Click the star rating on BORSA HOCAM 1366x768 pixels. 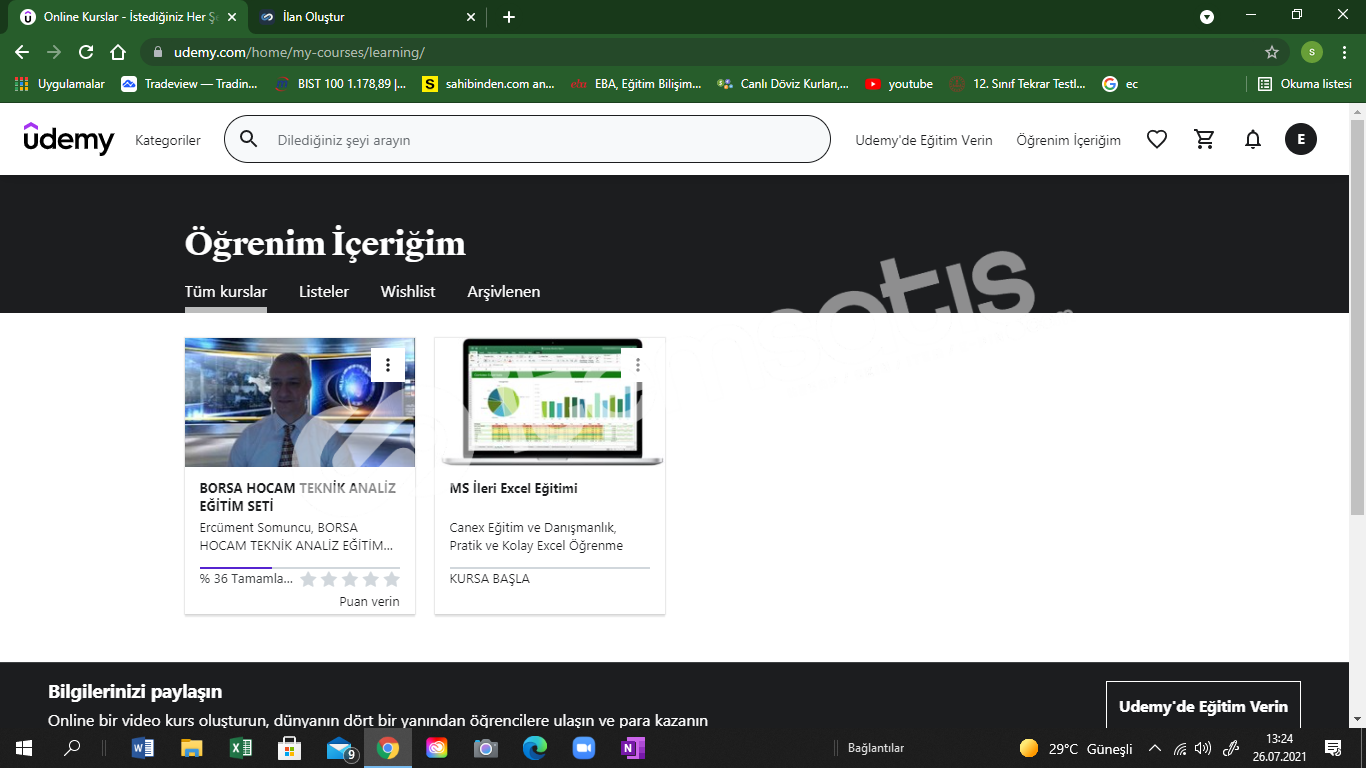tap(350, 579)
